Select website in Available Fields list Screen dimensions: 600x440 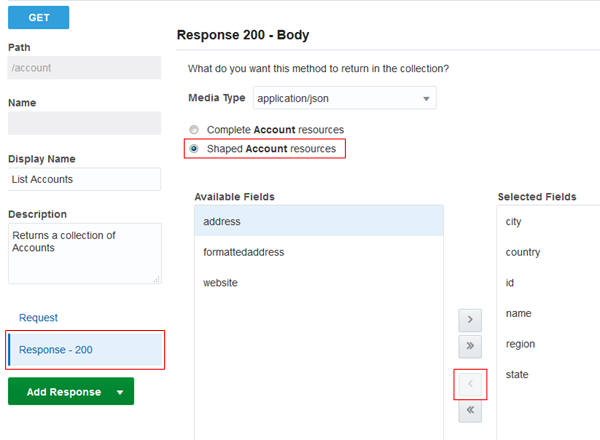click(318, 283)
